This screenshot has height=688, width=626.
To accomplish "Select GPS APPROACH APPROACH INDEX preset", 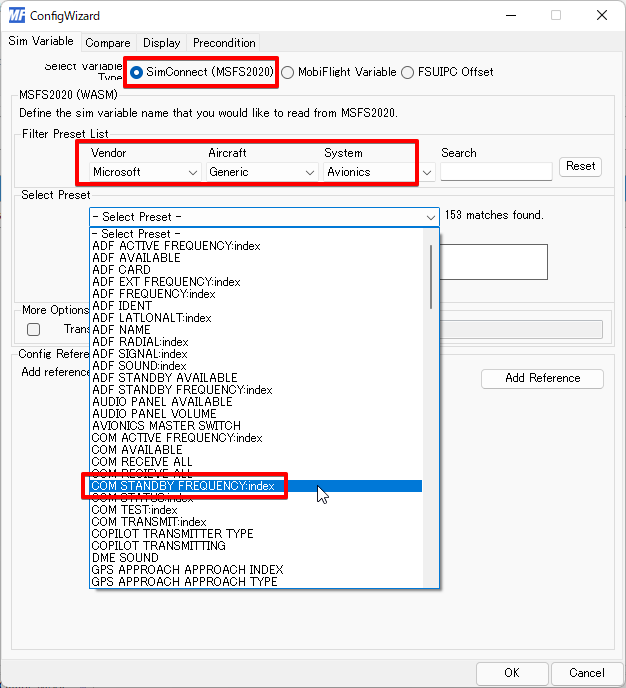I will click(x=256, y=570).
